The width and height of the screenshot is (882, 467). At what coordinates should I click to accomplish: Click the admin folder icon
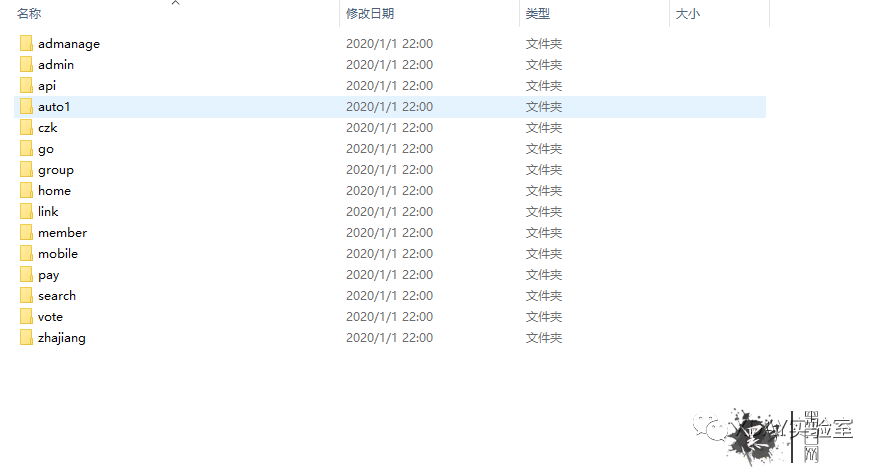(26, 64)
